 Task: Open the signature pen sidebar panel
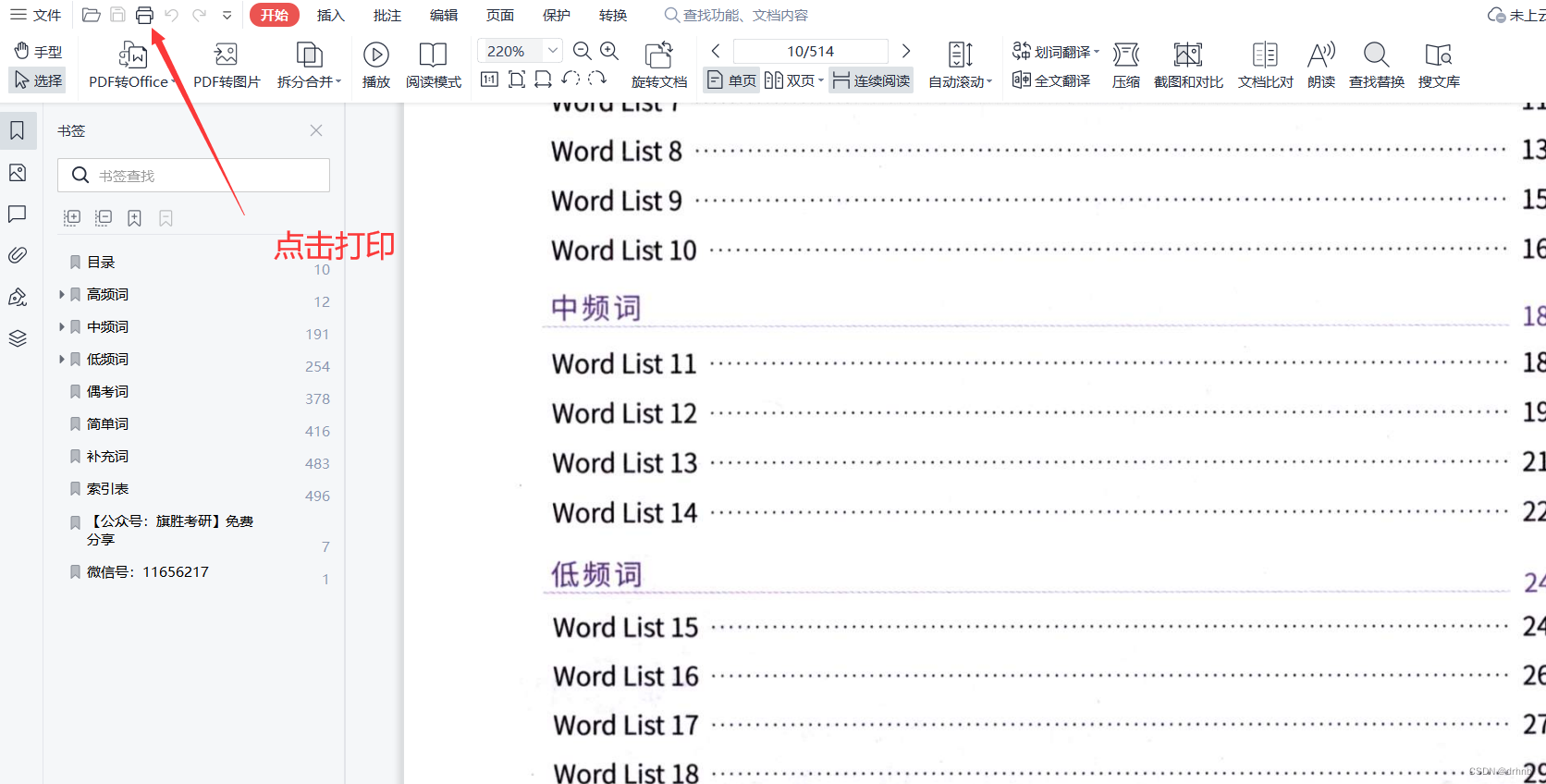point(18,297)
